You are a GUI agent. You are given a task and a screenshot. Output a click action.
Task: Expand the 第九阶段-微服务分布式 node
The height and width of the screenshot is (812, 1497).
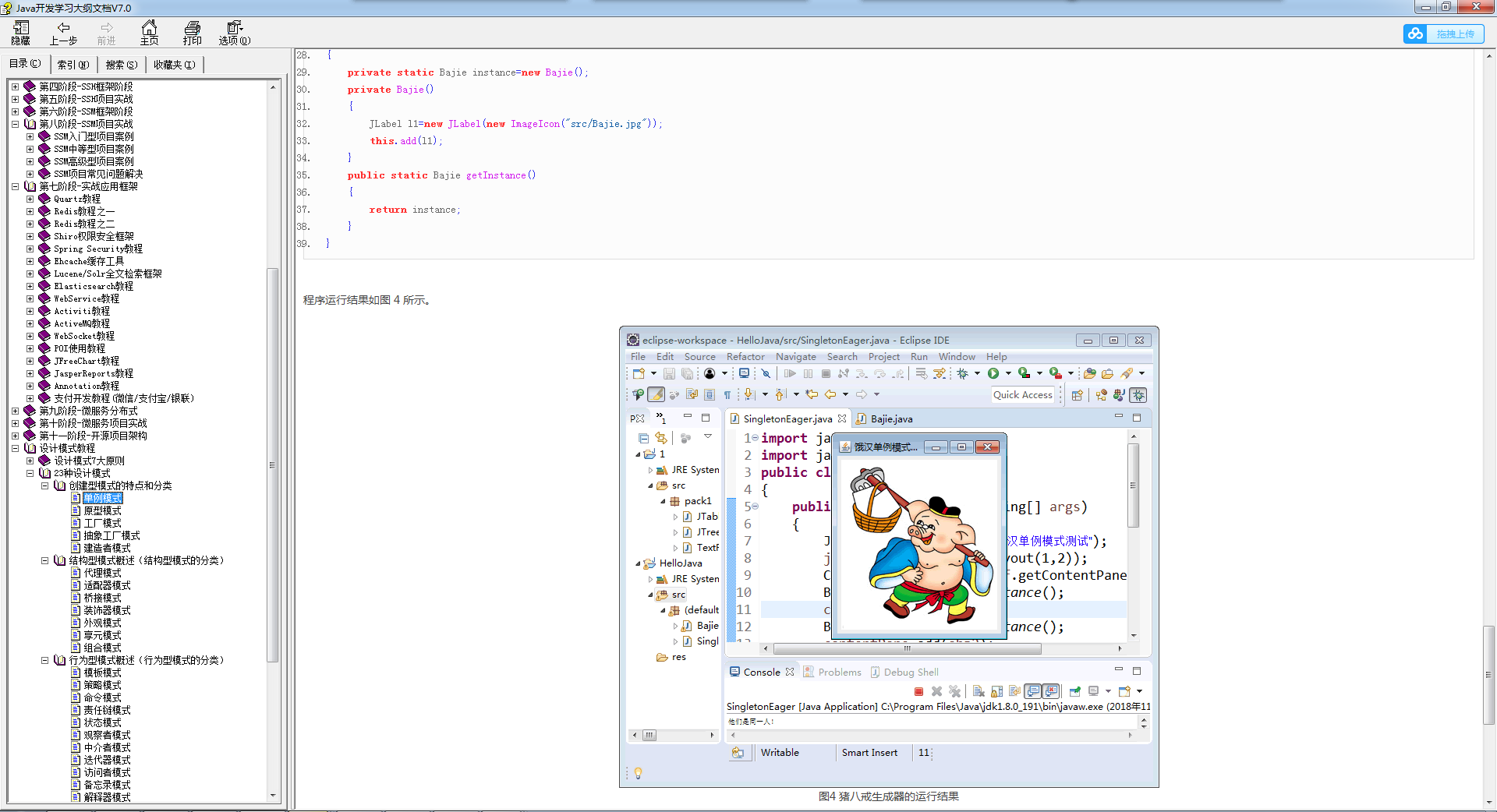(15, 411)
